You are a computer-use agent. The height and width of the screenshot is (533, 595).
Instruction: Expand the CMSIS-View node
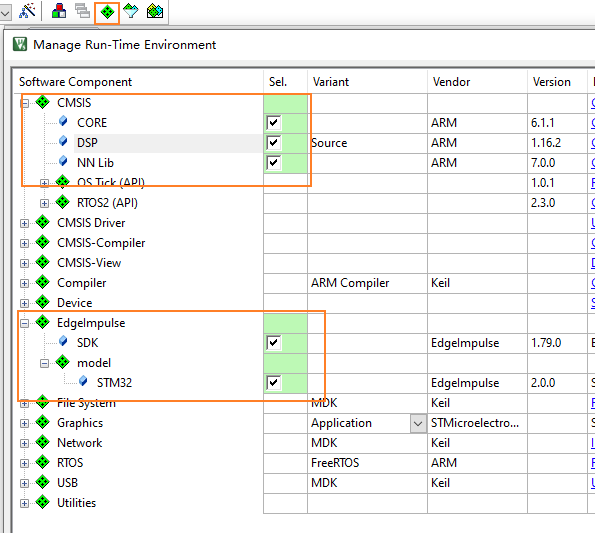(25, 264)
